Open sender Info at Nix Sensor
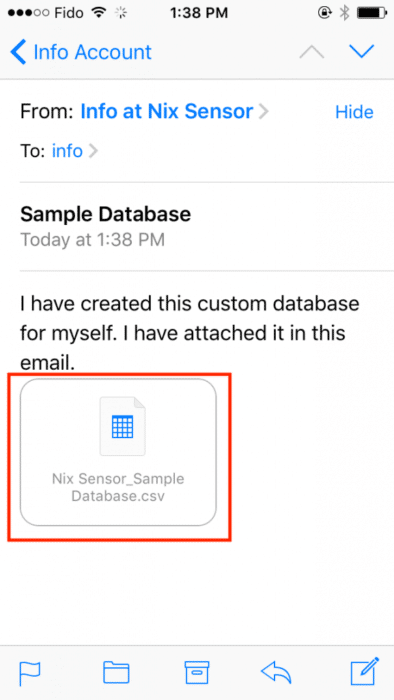This screenshot has height=700, width=394. (x=167, y=112)
